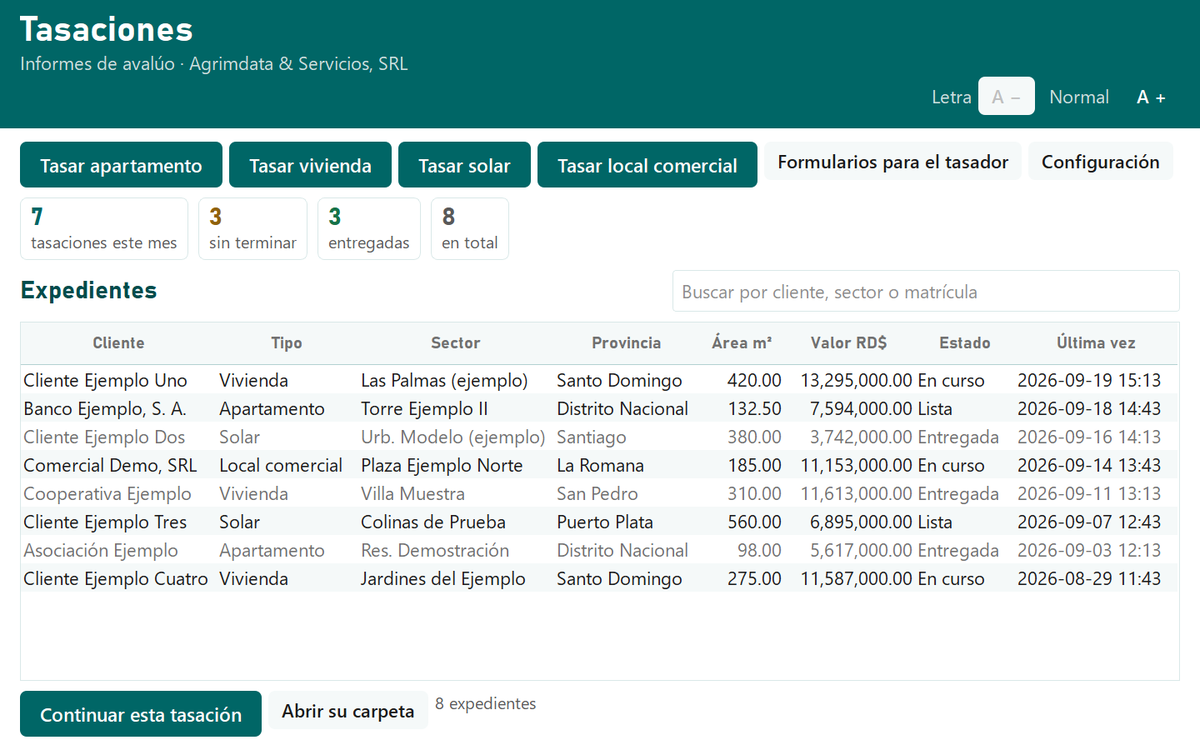This screenshot has width=1200, height=750.
Task: Click province Santiago
Action: pyautogui.click(x=592, y=437)
